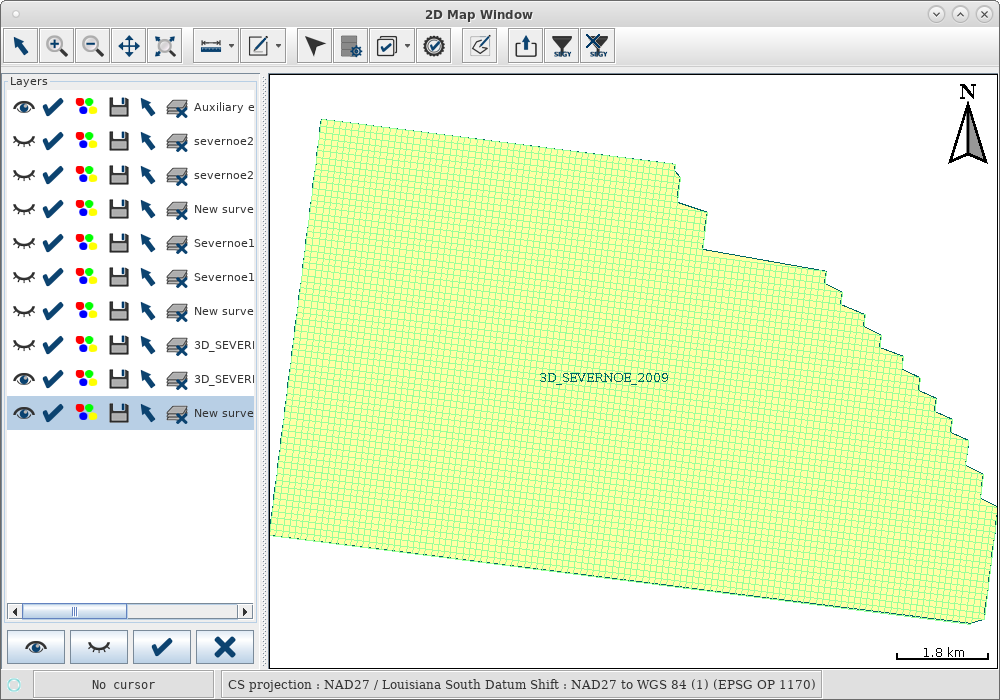Screen dimensions: 1000x700
Task: Click the Layers scrollbar left arrow
Action: point(15,611)
